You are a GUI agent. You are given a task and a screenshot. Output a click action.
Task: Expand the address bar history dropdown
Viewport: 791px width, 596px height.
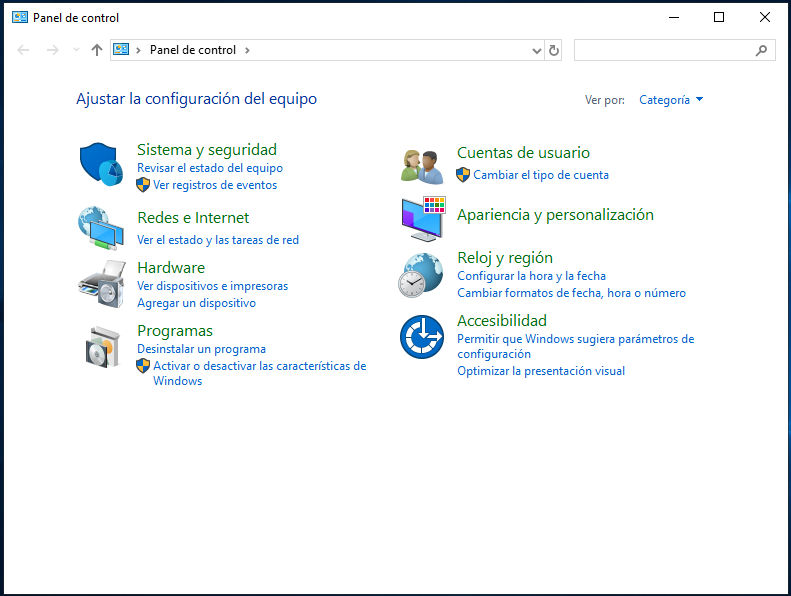coord(537,50)
